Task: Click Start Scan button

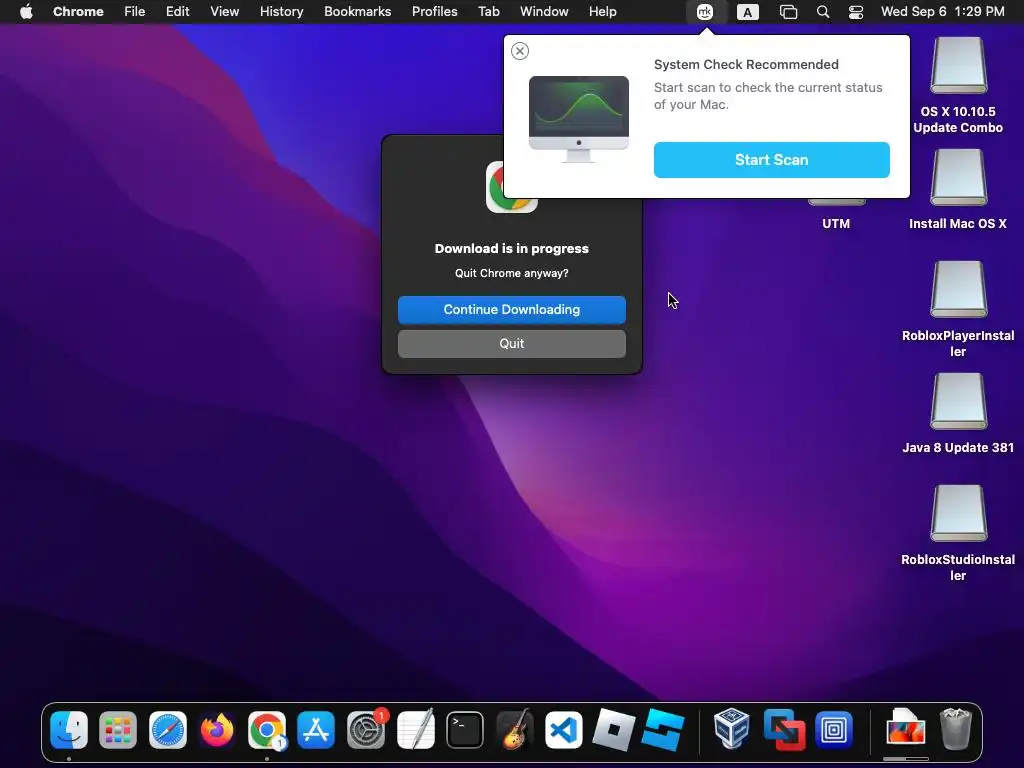Action: click(x=771, y=160)
